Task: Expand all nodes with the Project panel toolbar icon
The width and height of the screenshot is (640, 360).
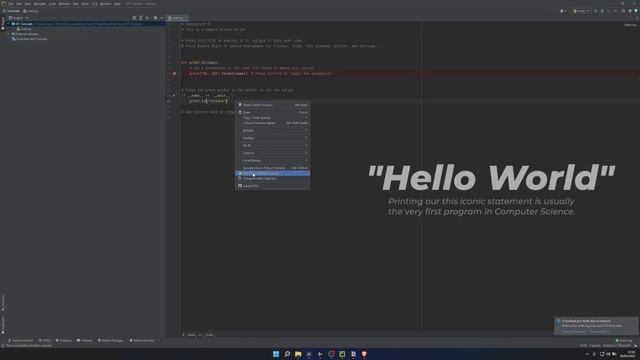Action: pyautogui.click(x=140, y=18)
